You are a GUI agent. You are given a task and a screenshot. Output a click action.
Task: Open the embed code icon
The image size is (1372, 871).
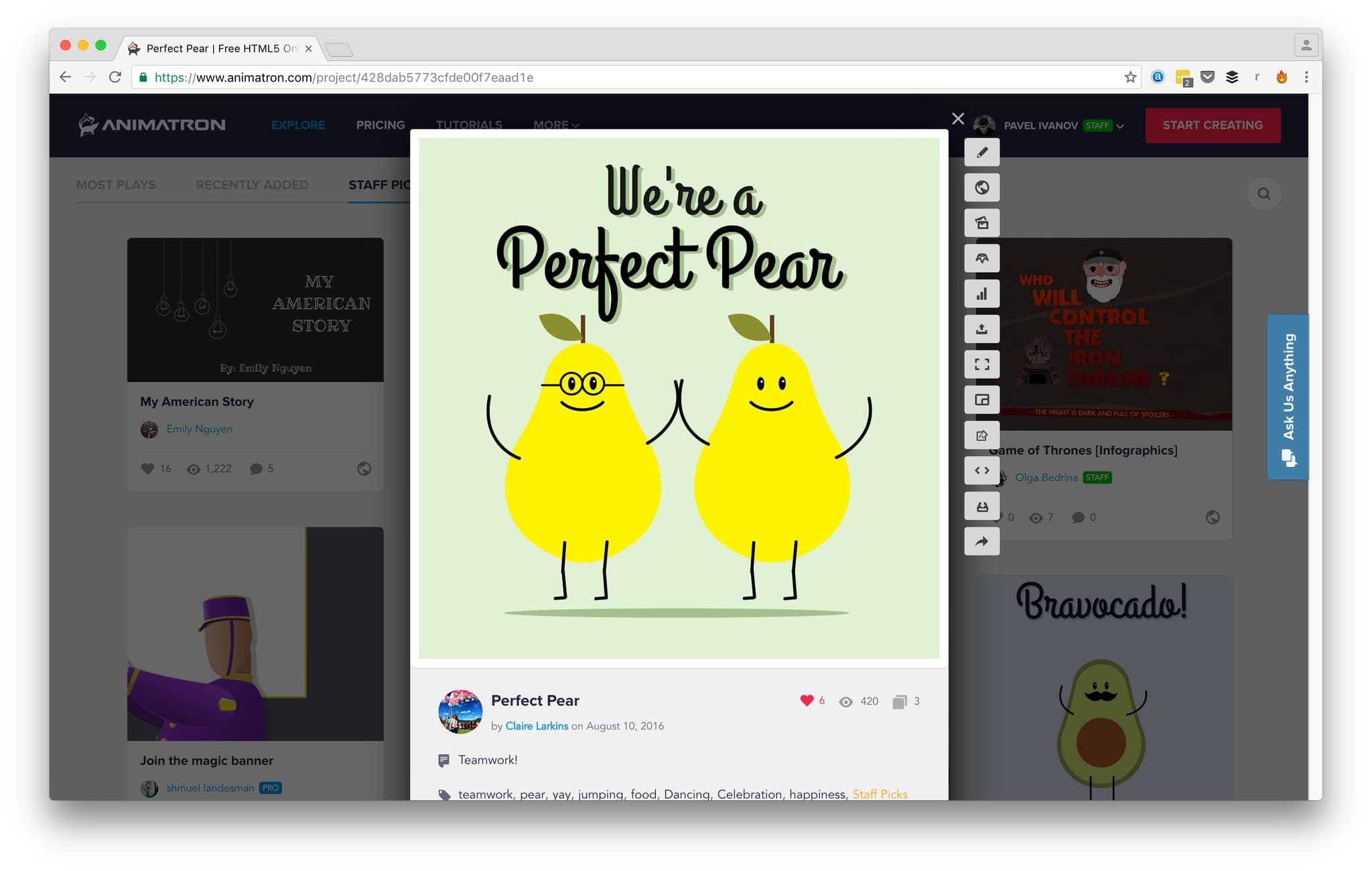[981, 470]
